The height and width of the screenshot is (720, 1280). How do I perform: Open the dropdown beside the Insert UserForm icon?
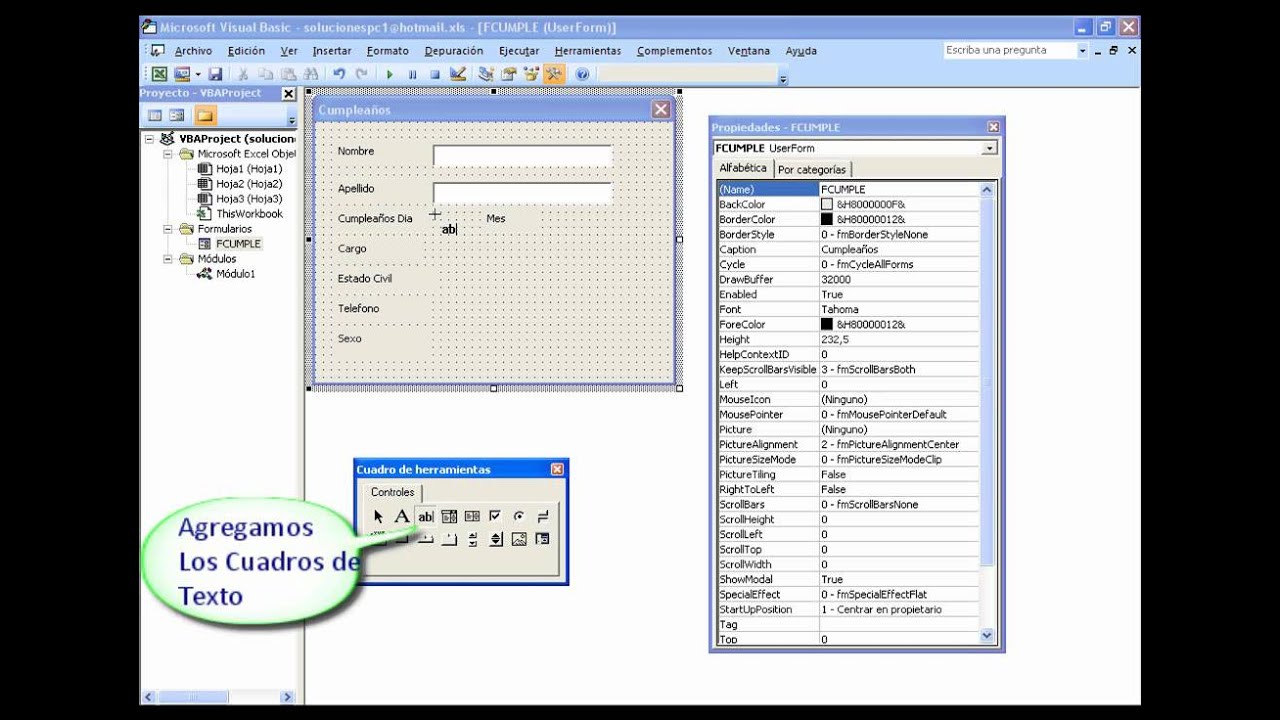coord(197,74)
